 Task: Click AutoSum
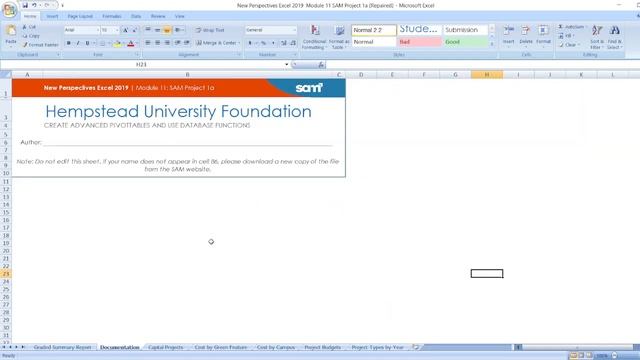coord(572,27)
